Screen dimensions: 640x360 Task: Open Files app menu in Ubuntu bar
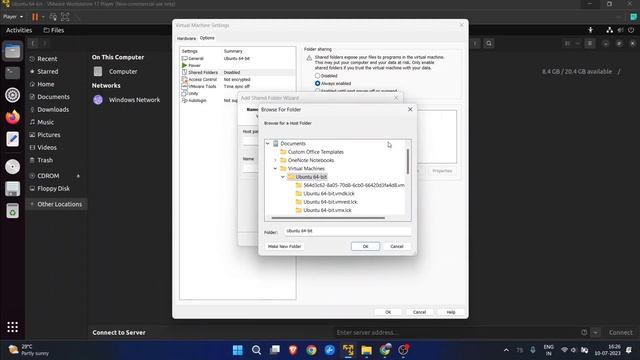pyautogui.click(x=53, y=30)
